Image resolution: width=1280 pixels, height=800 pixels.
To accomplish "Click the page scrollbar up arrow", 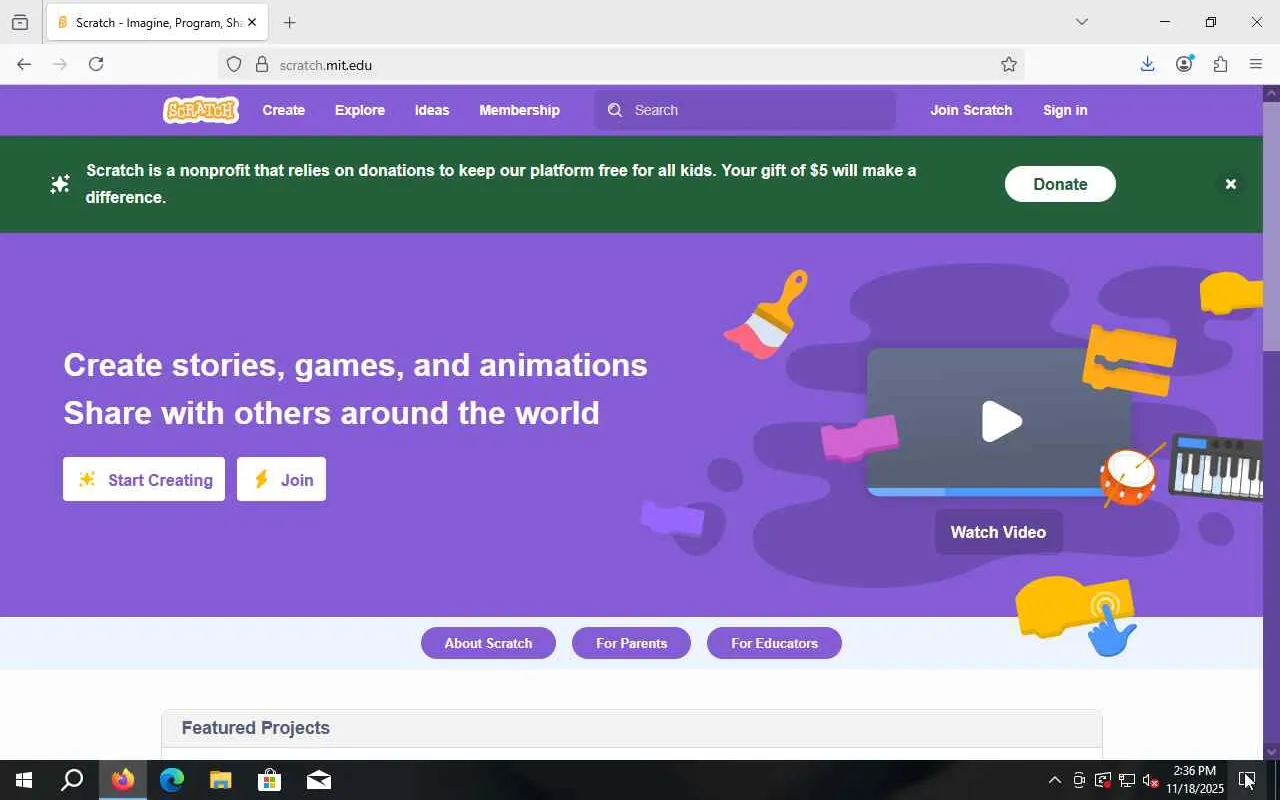I will (x=1272, y=93).
